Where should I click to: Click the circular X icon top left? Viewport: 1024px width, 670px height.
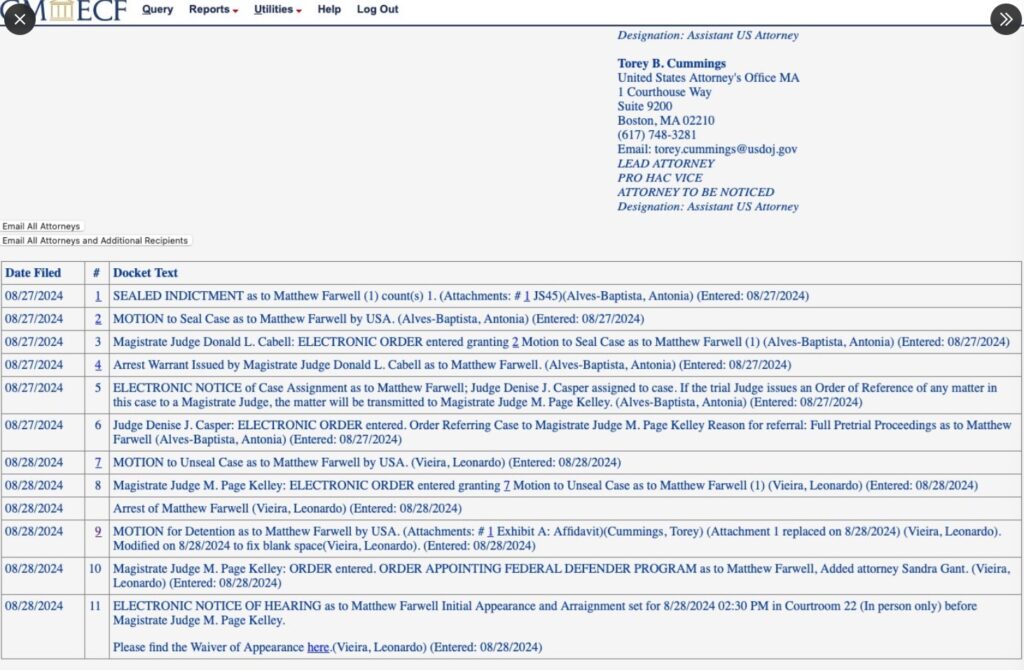point(19,19)
